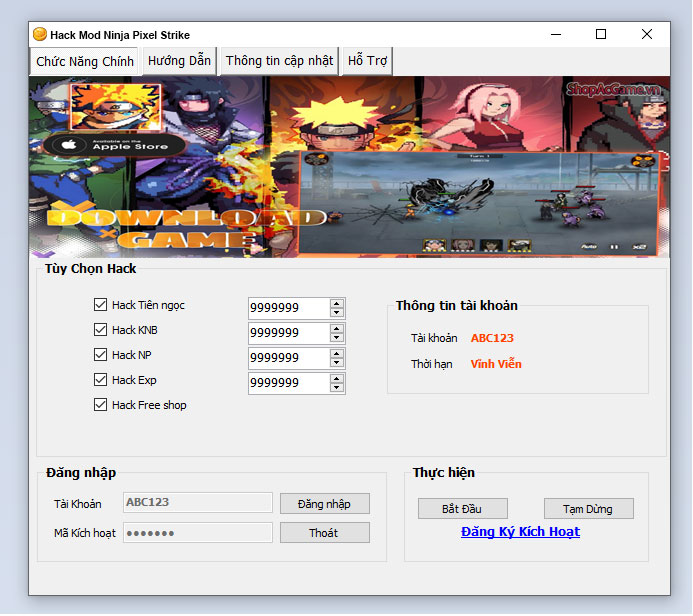Click the Mã Kích hoạt password field
693x616 pixels.
point(198,533)
